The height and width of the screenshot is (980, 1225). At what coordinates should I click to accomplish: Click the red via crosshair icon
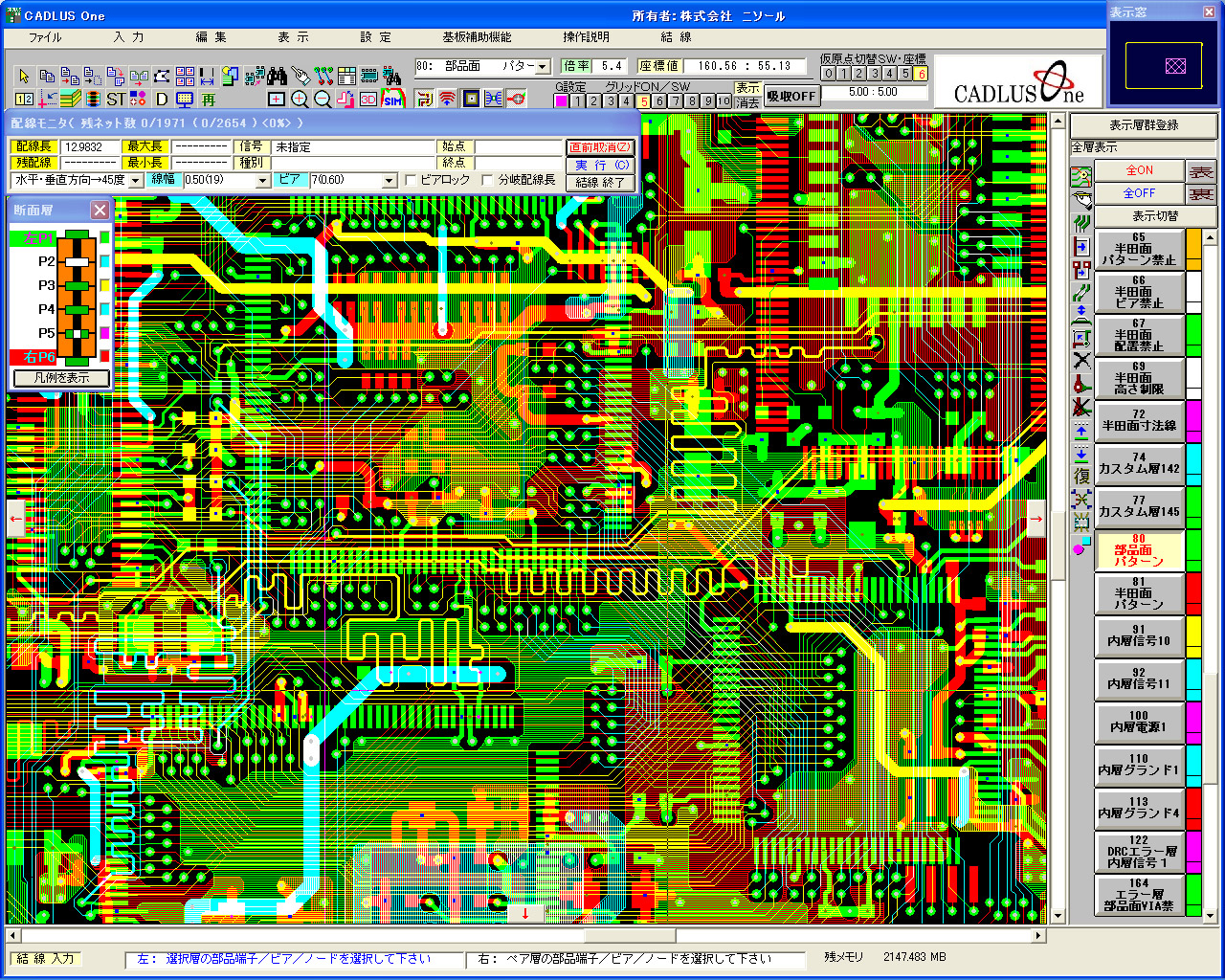[517, 100]
